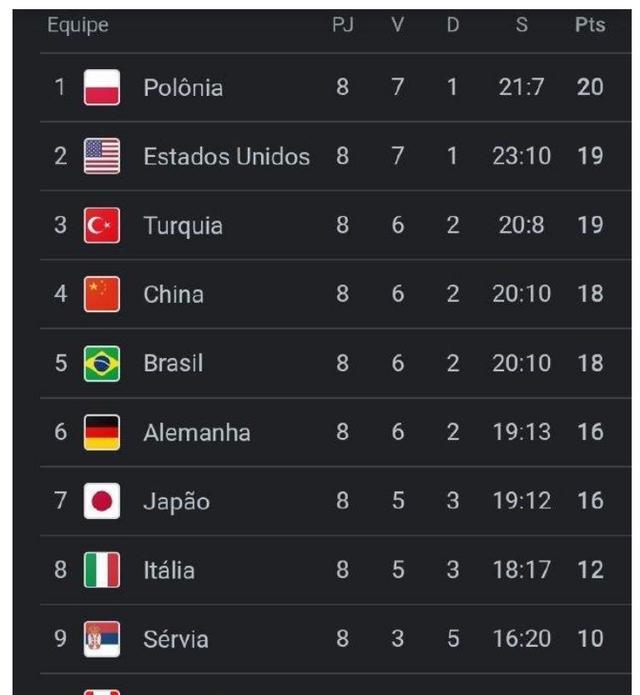The image size is (640, 695).
Task: Open the Brasil team row
Action: [336, 363]
